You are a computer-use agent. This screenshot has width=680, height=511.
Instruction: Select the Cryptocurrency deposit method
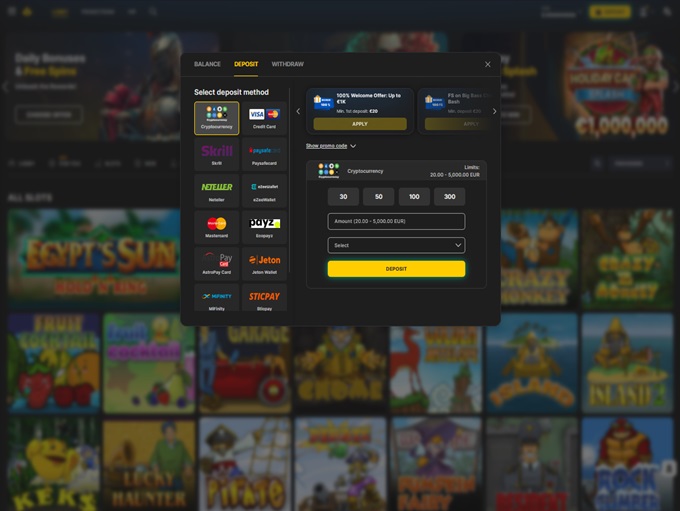[x=216, y=118]
